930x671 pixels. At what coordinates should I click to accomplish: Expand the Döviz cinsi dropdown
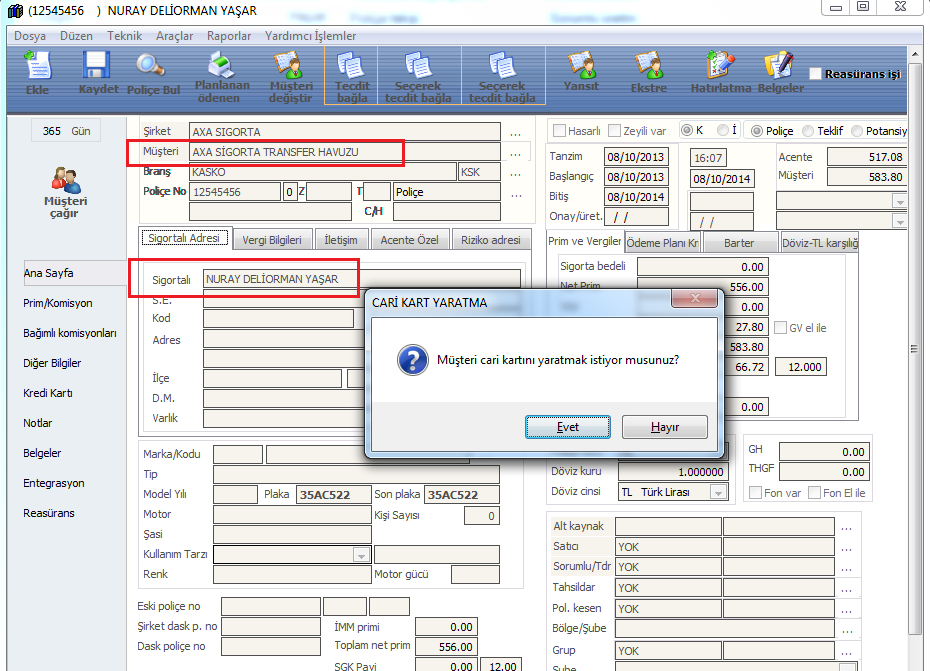coord(718,492)
